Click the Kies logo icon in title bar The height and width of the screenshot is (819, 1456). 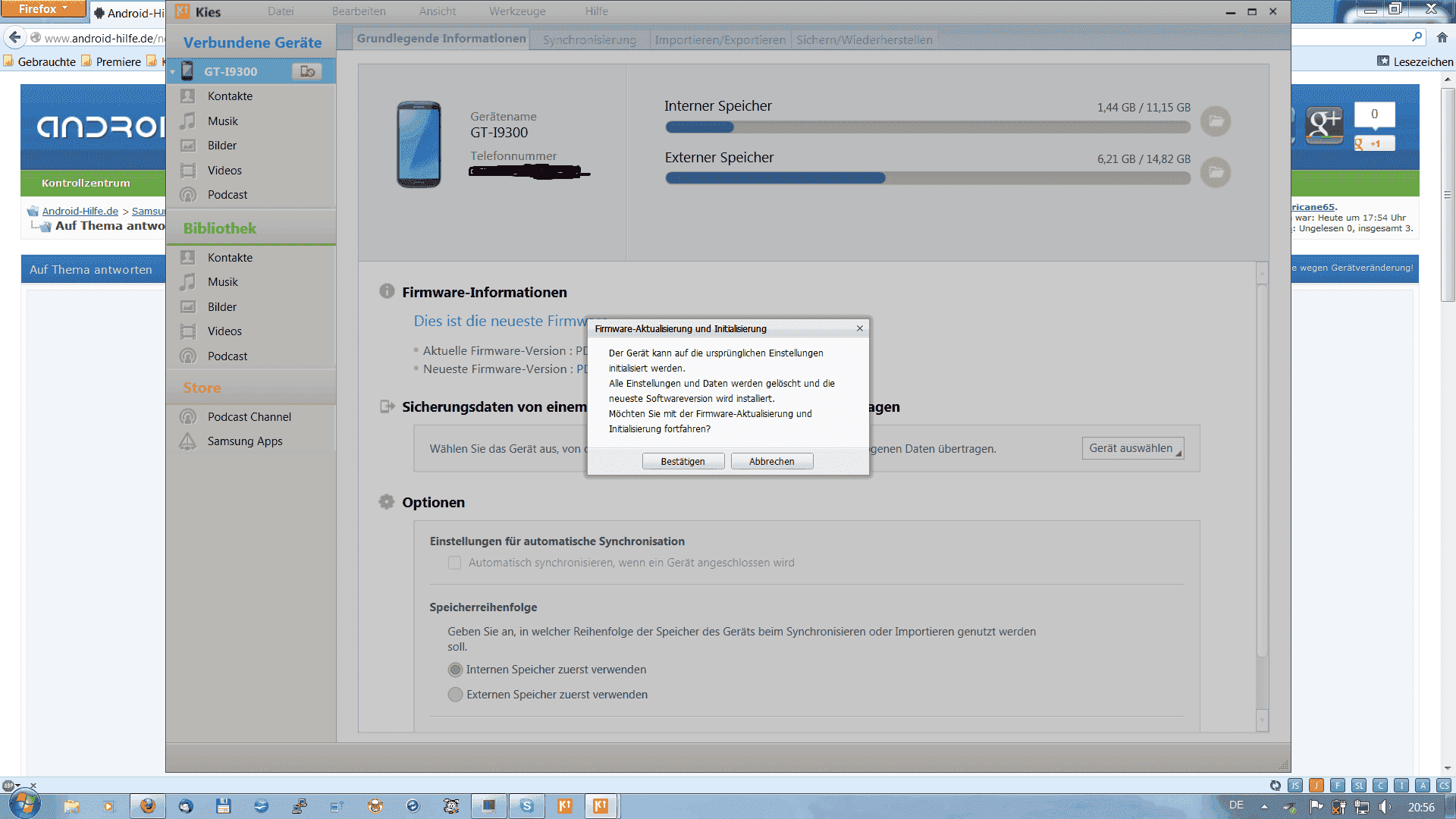tap(183, 11)
